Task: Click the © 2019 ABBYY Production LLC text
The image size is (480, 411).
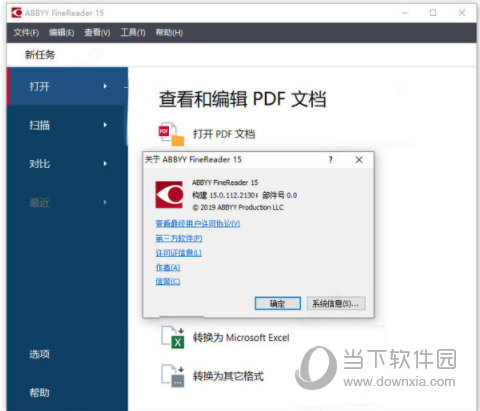Action: 238,207
